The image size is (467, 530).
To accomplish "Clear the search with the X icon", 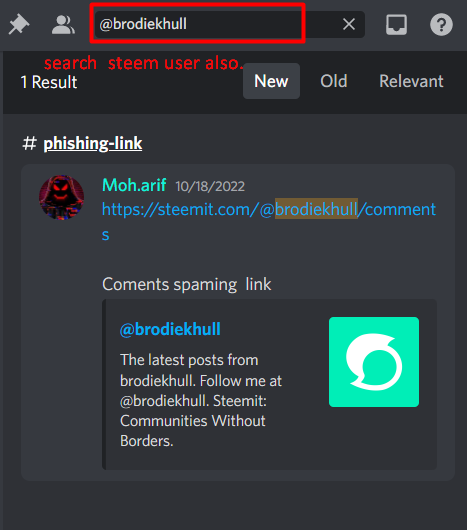I will pos(349,24).
